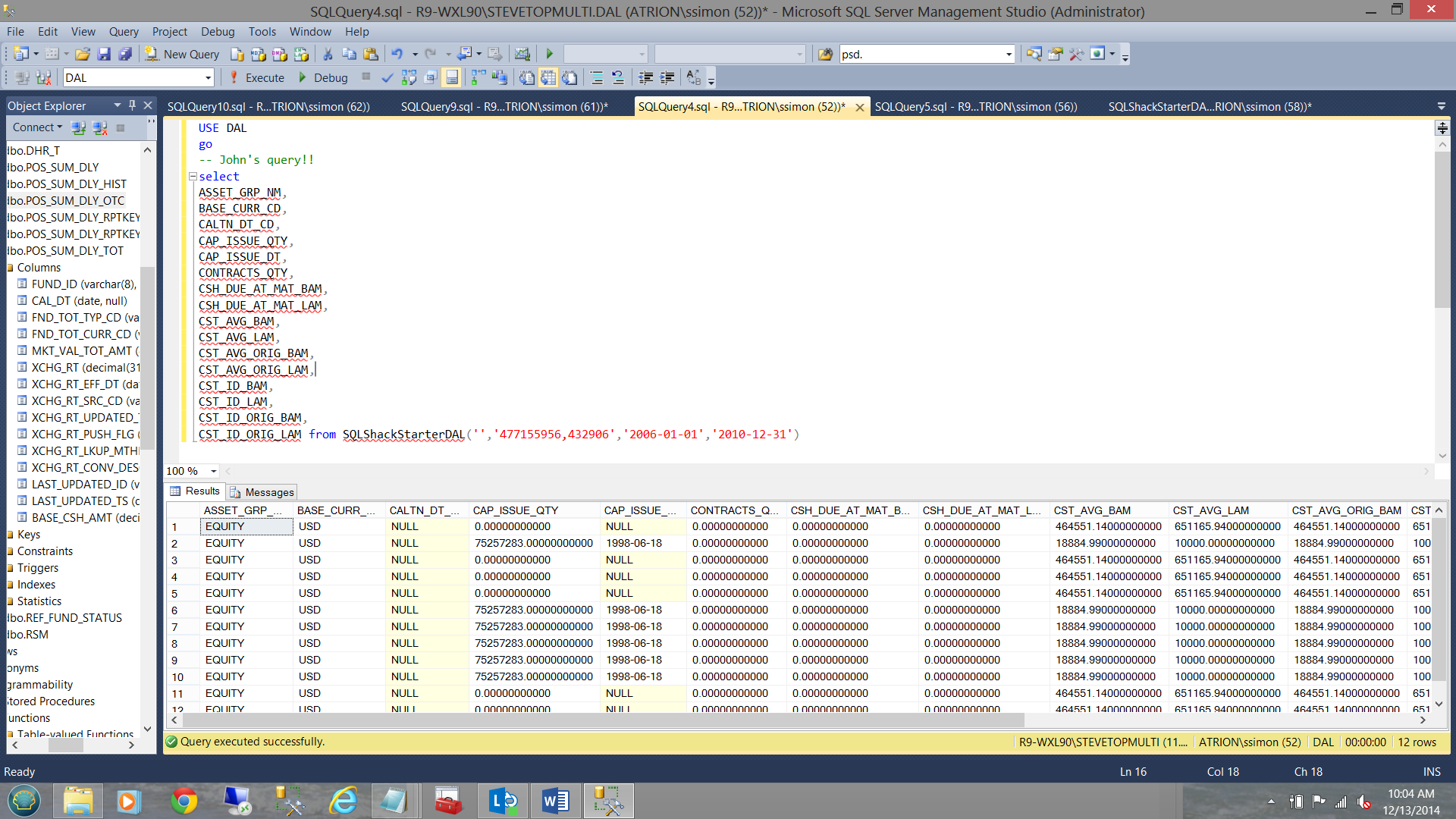The height and width of the screenshot is (819, 1456).
Task: Click the Execute button
Action: click(x=257, y=77)
